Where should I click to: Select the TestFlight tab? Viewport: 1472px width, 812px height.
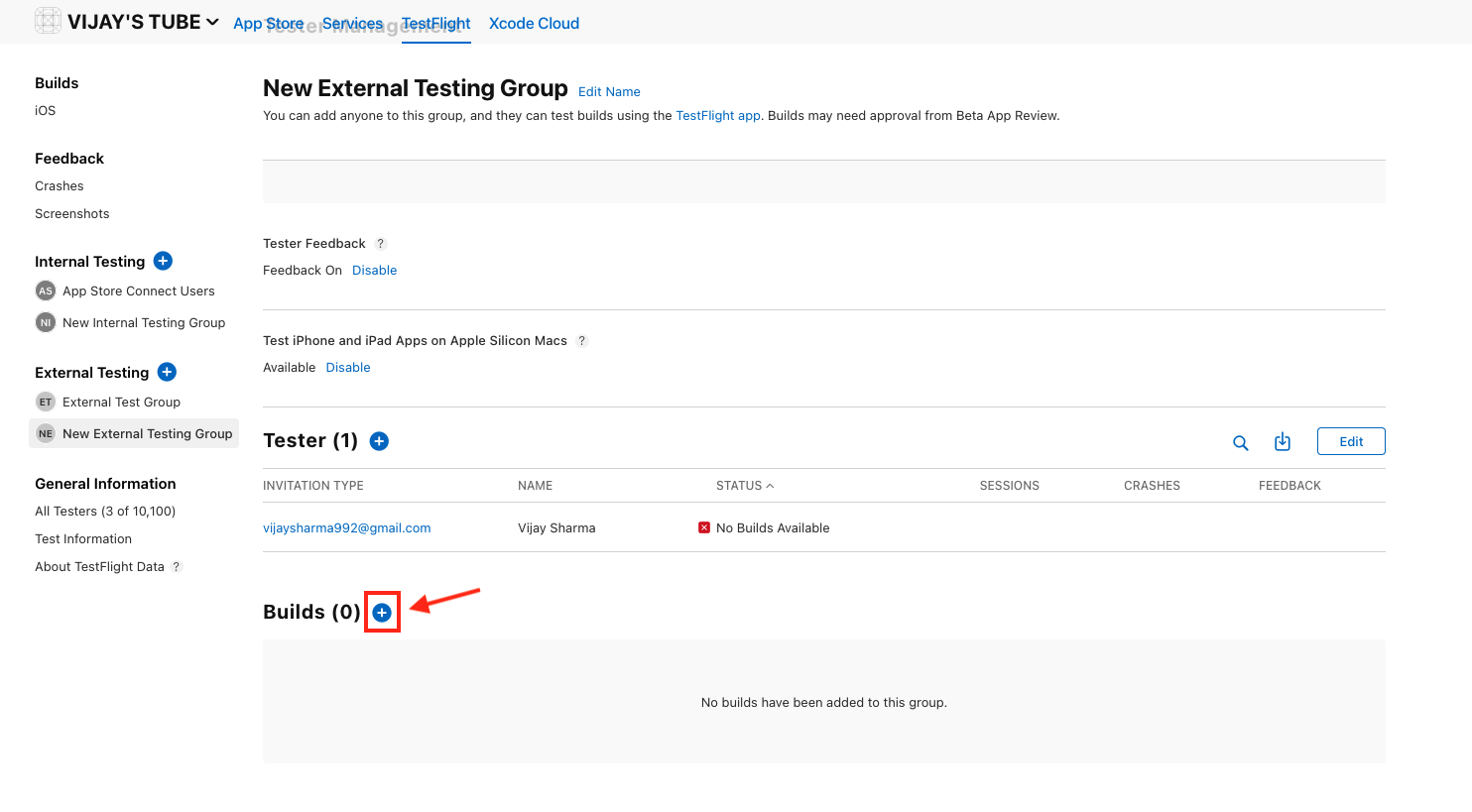(435, 23)
